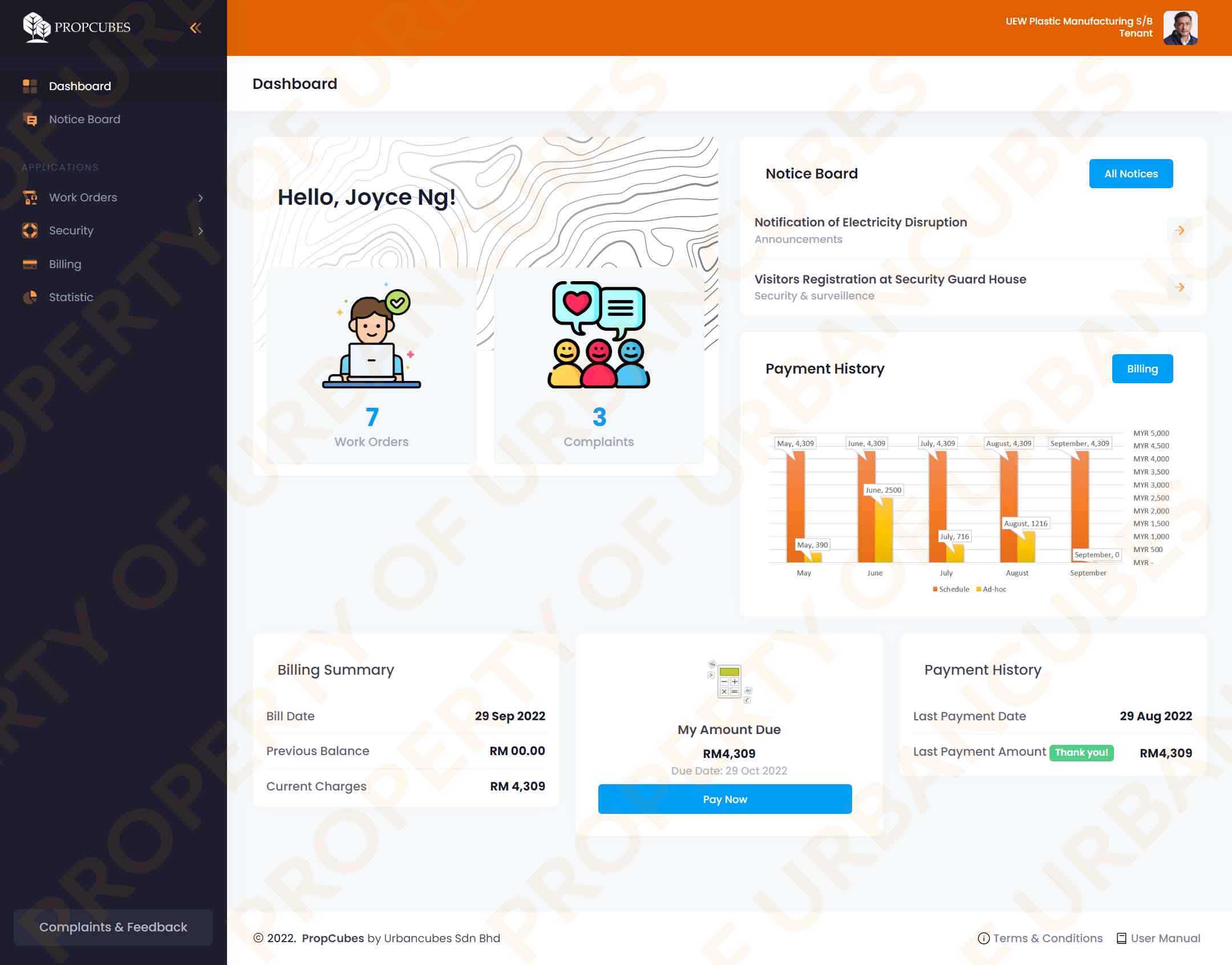Go to the Dashboard menu item
1232x965 pixels.
(x=80, y=86)
